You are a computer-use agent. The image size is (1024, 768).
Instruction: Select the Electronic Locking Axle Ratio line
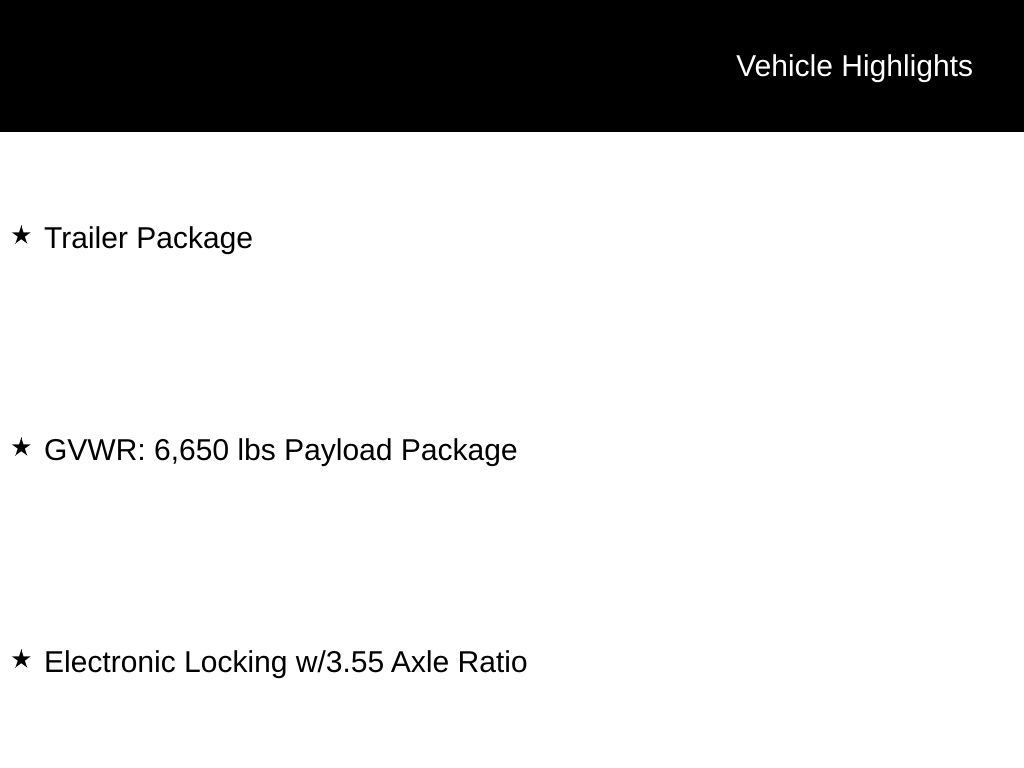coord(285,662)
